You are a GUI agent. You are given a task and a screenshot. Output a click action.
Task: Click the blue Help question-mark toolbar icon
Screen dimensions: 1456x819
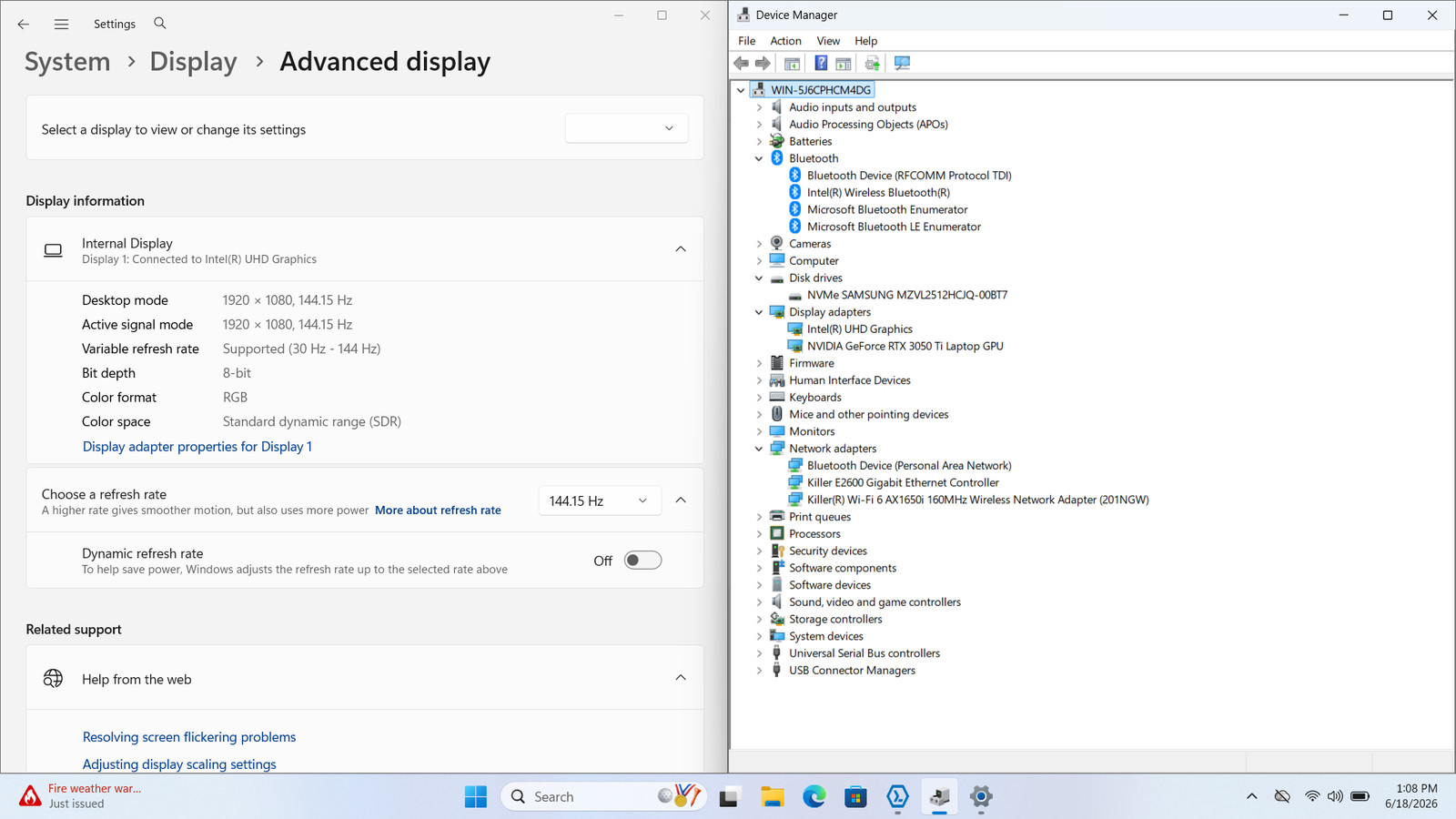(821, 63)
